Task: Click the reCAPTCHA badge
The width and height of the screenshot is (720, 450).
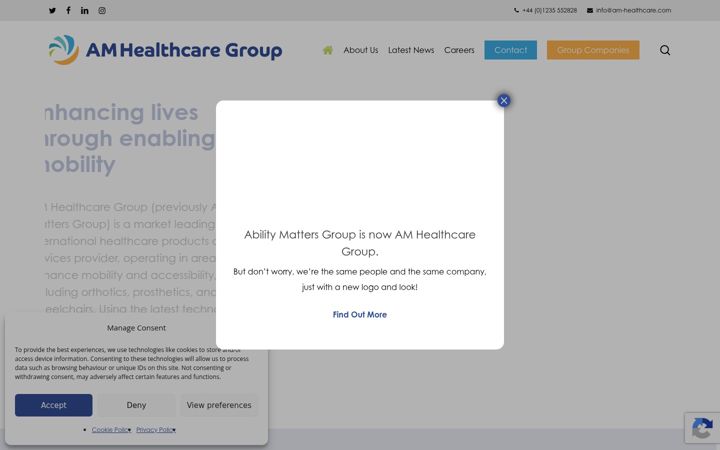Action: 702,428
